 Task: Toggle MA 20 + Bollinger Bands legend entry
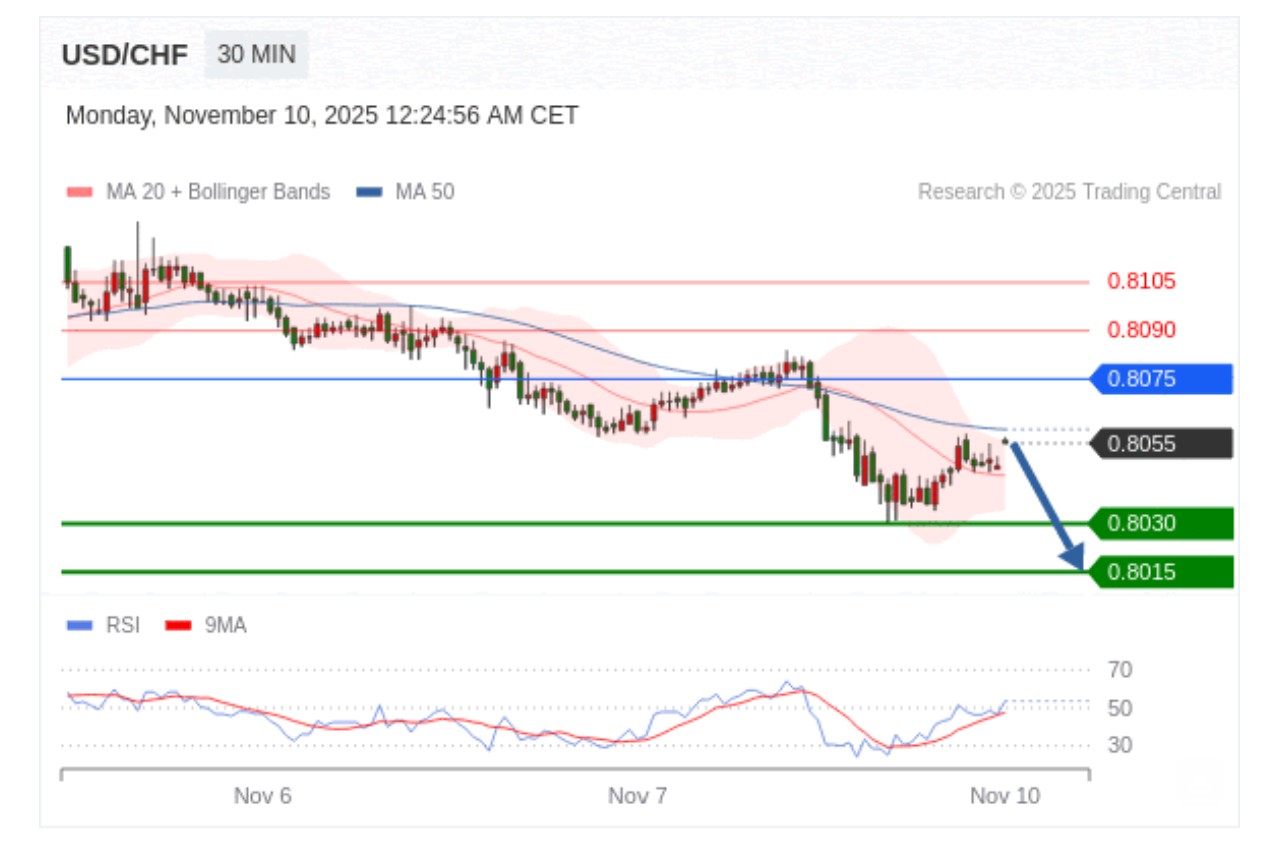click(x=217, y=192)
